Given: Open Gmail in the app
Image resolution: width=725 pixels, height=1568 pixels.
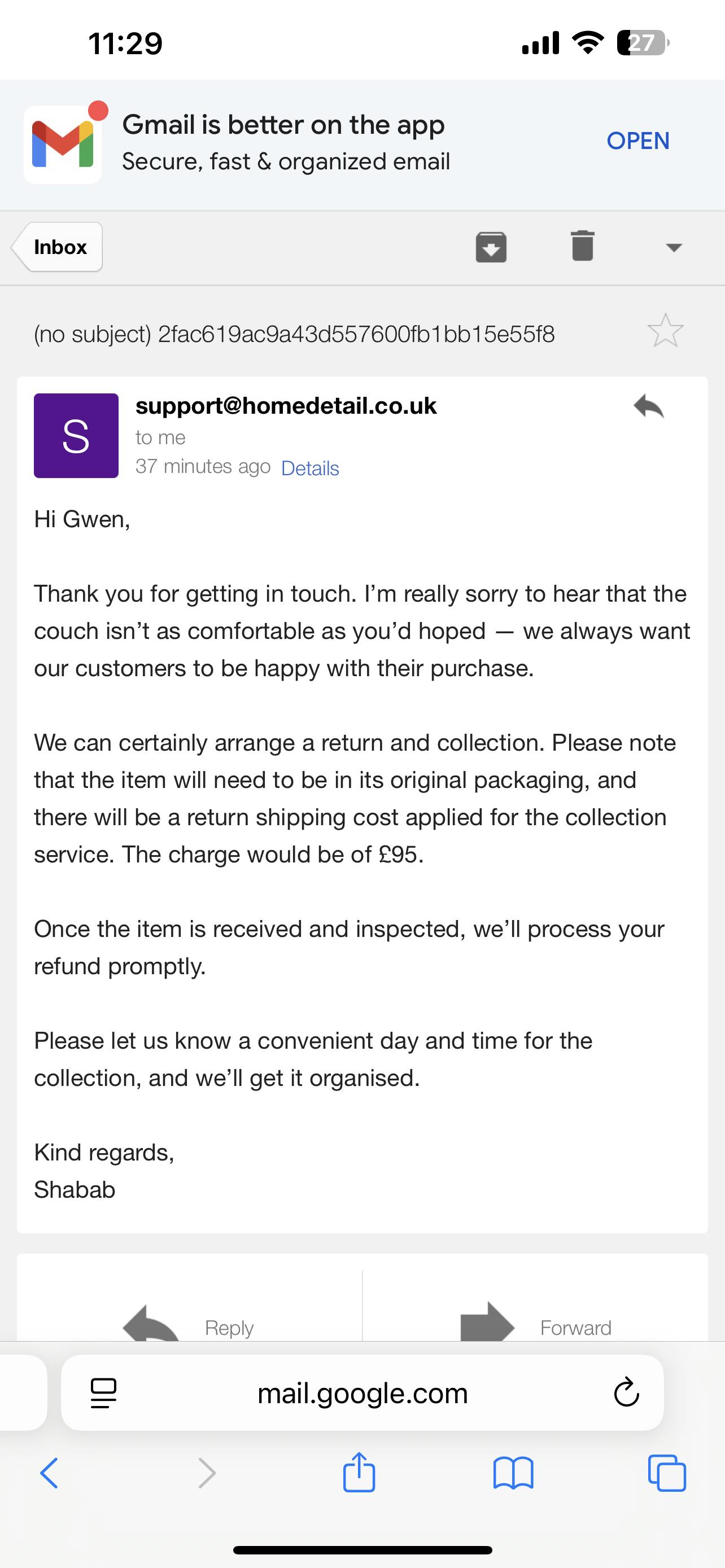Looking at the screenshot, I should (x=637, y=141).
